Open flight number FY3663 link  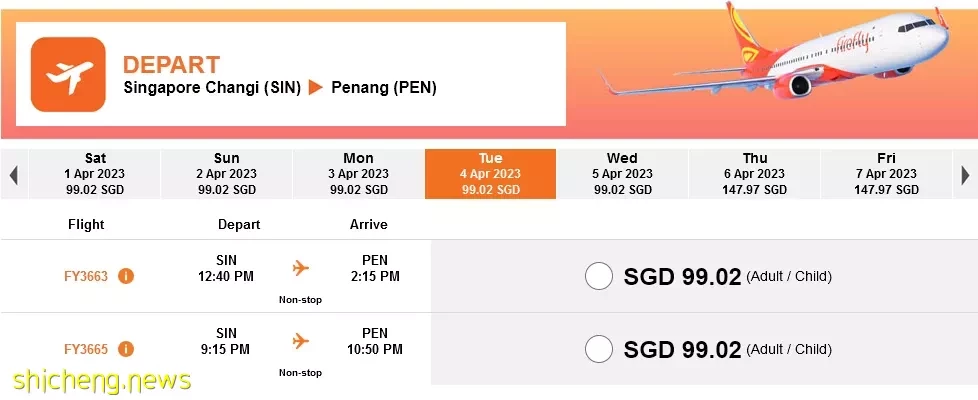coord(86,276)
